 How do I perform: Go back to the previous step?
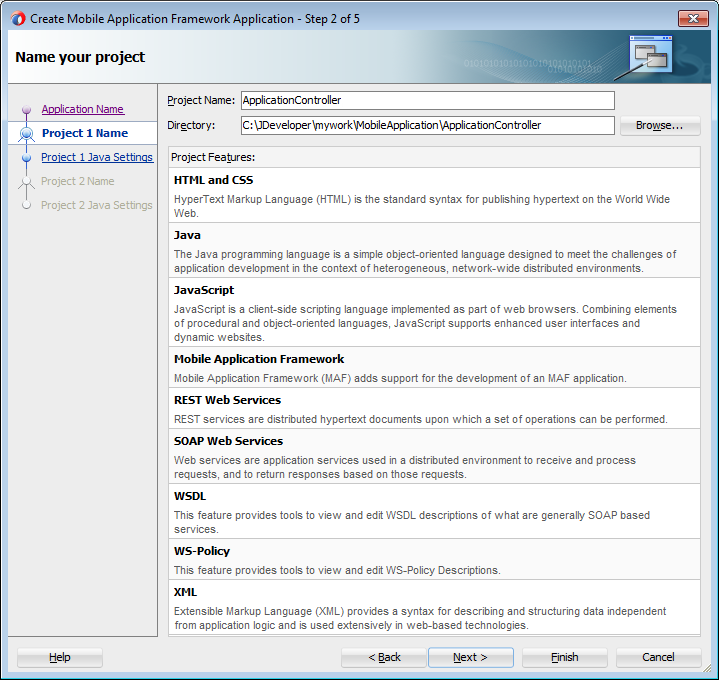pos(384,657)
